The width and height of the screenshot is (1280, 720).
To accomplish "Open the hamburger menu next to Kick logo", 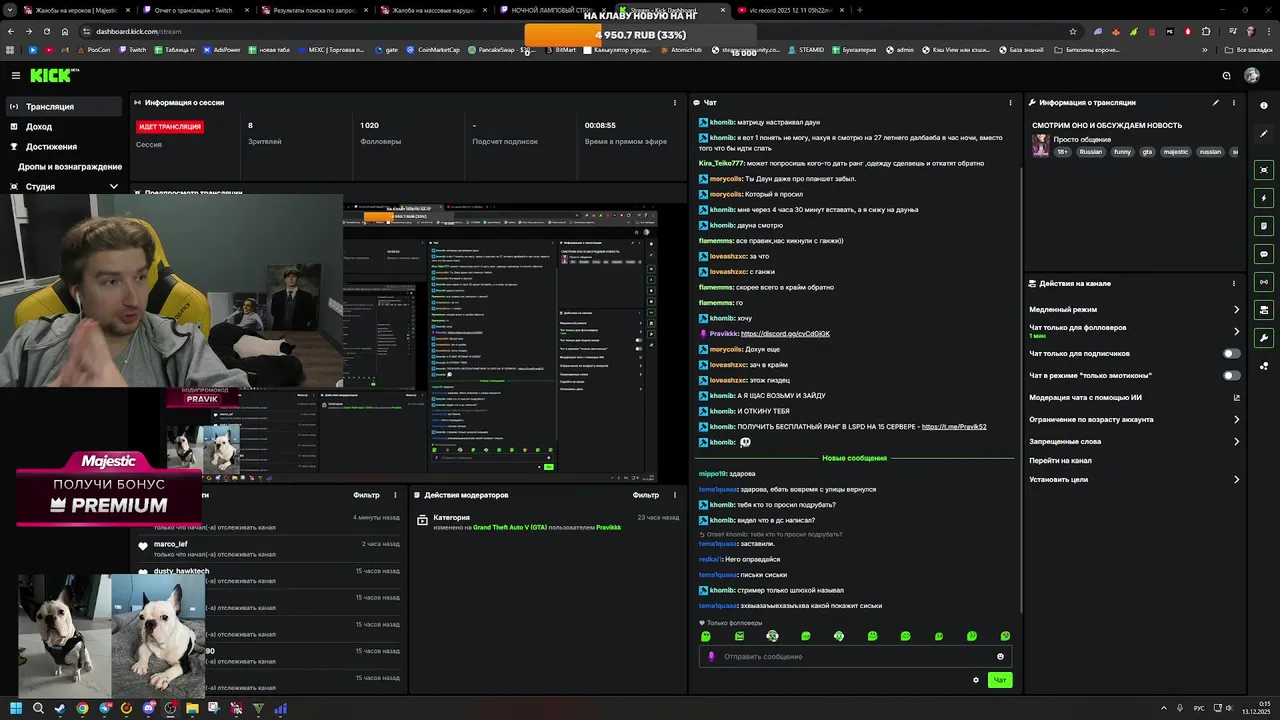I will pyautogui.click(x=15, y=75).
